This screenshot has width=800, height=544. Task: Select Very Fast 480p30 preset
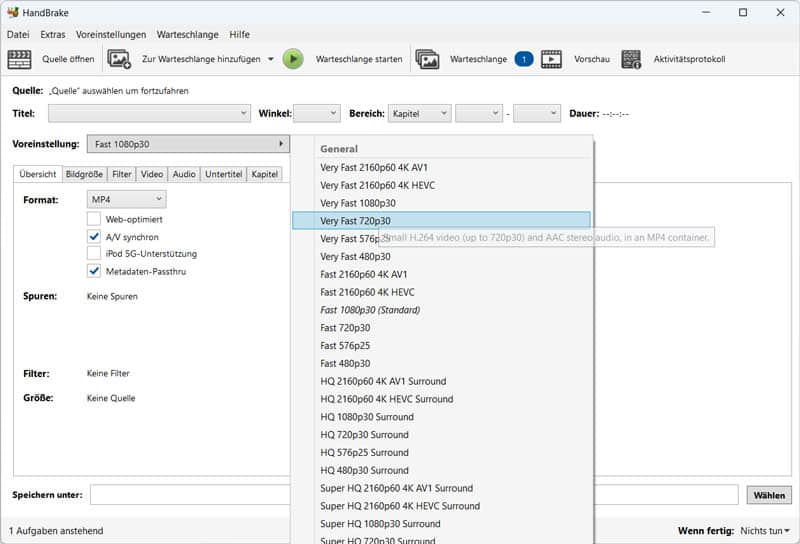click(x=441, y=257)
